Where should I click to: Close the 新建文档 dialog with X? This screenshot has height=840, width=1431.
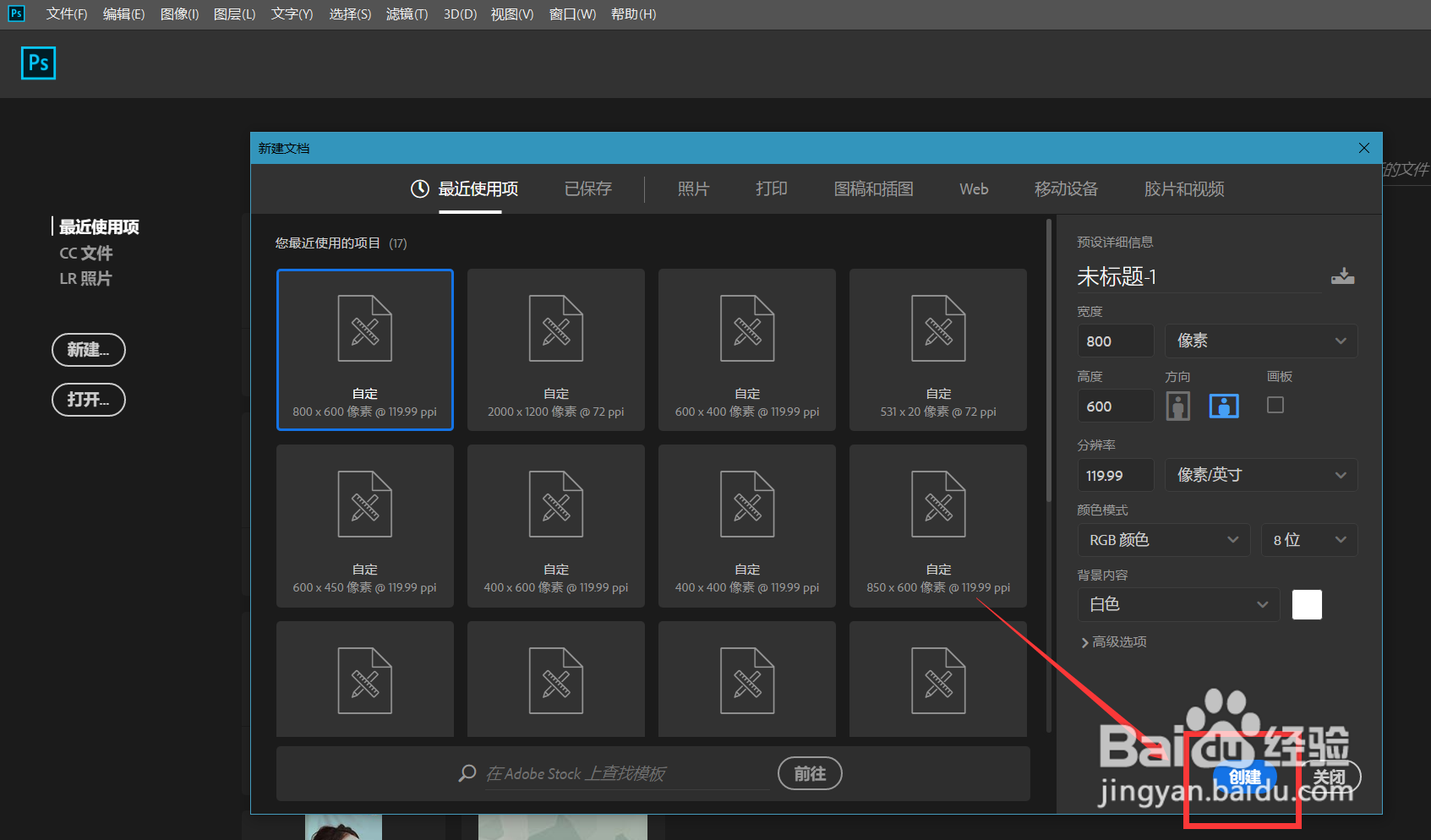coord(1364,148)
